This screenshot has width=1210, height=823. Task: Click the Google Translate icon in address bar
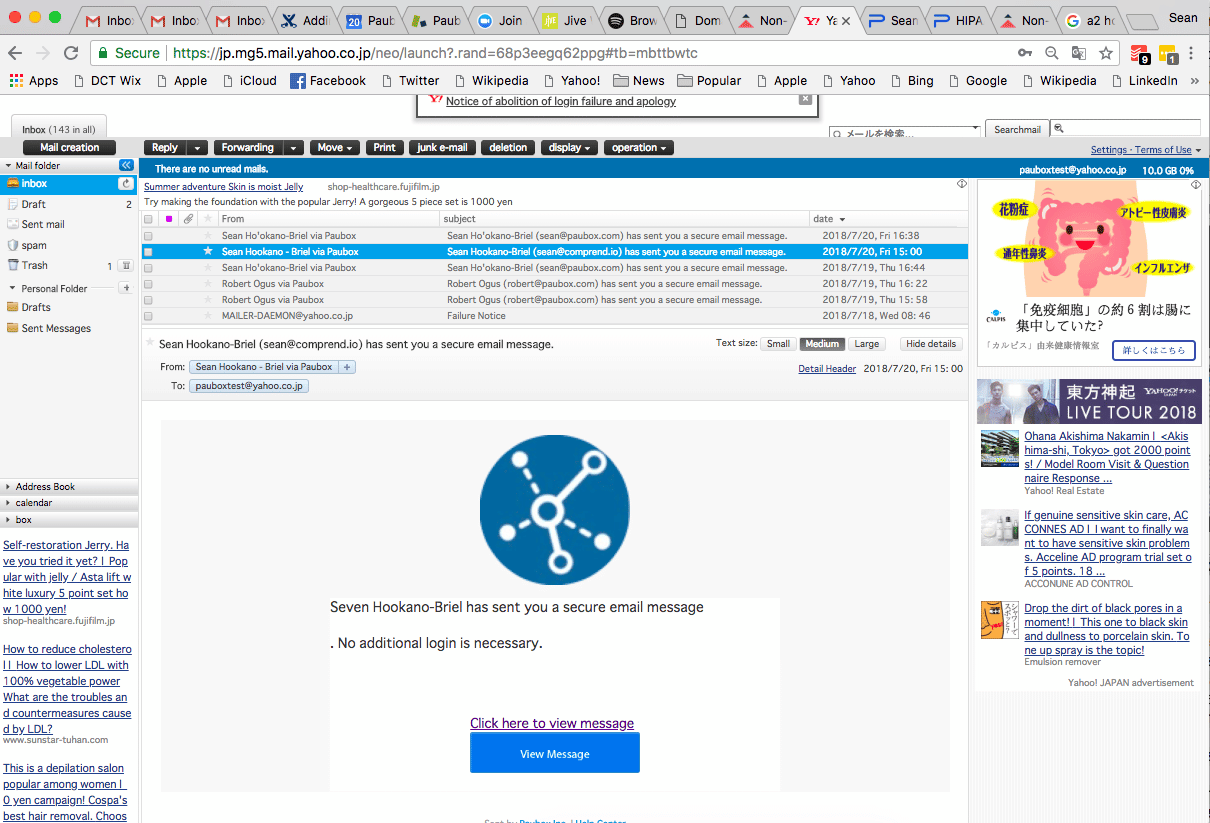[1079, 53]
